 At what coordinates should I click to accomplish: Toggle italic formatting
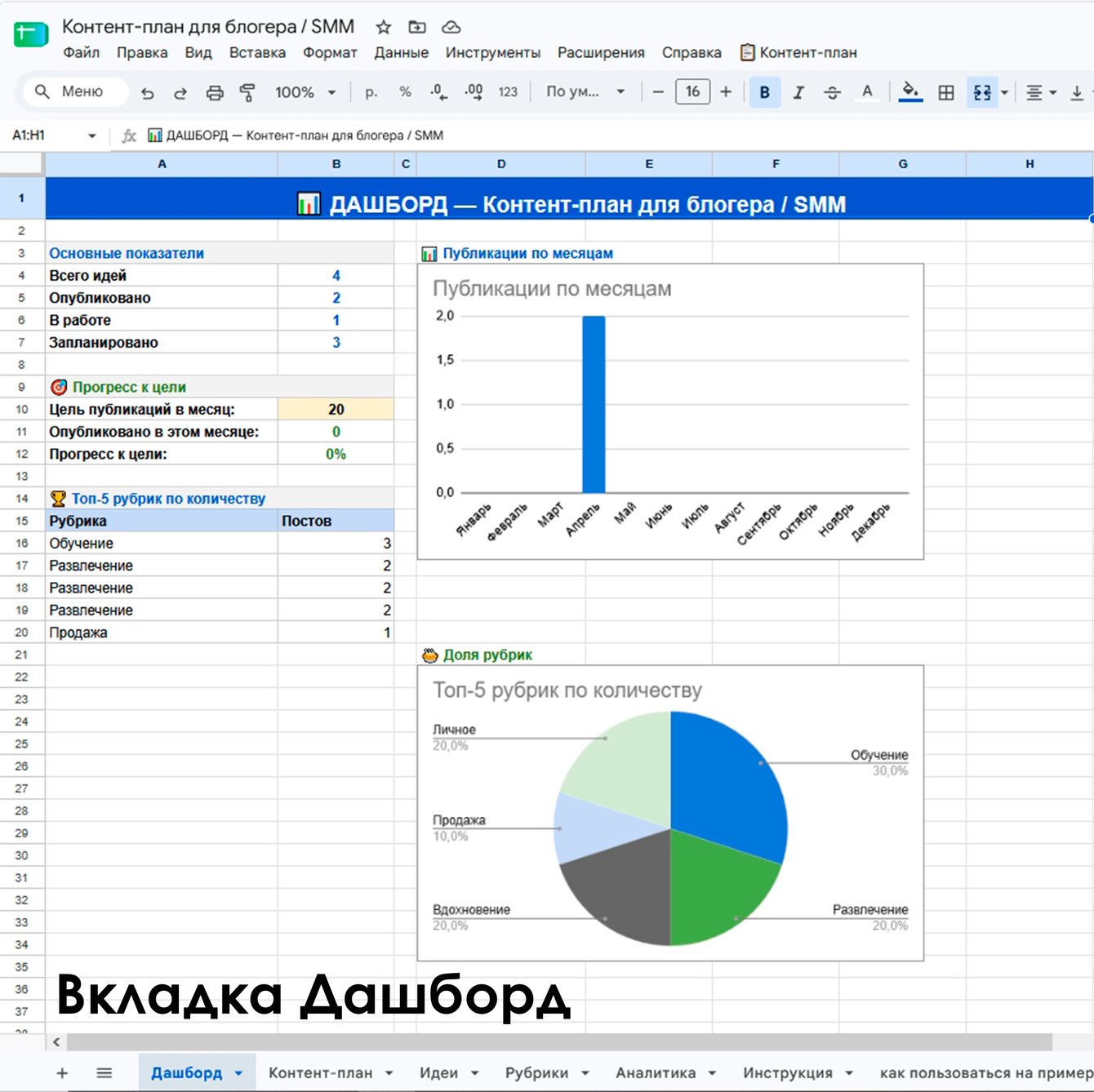(798, 92)
